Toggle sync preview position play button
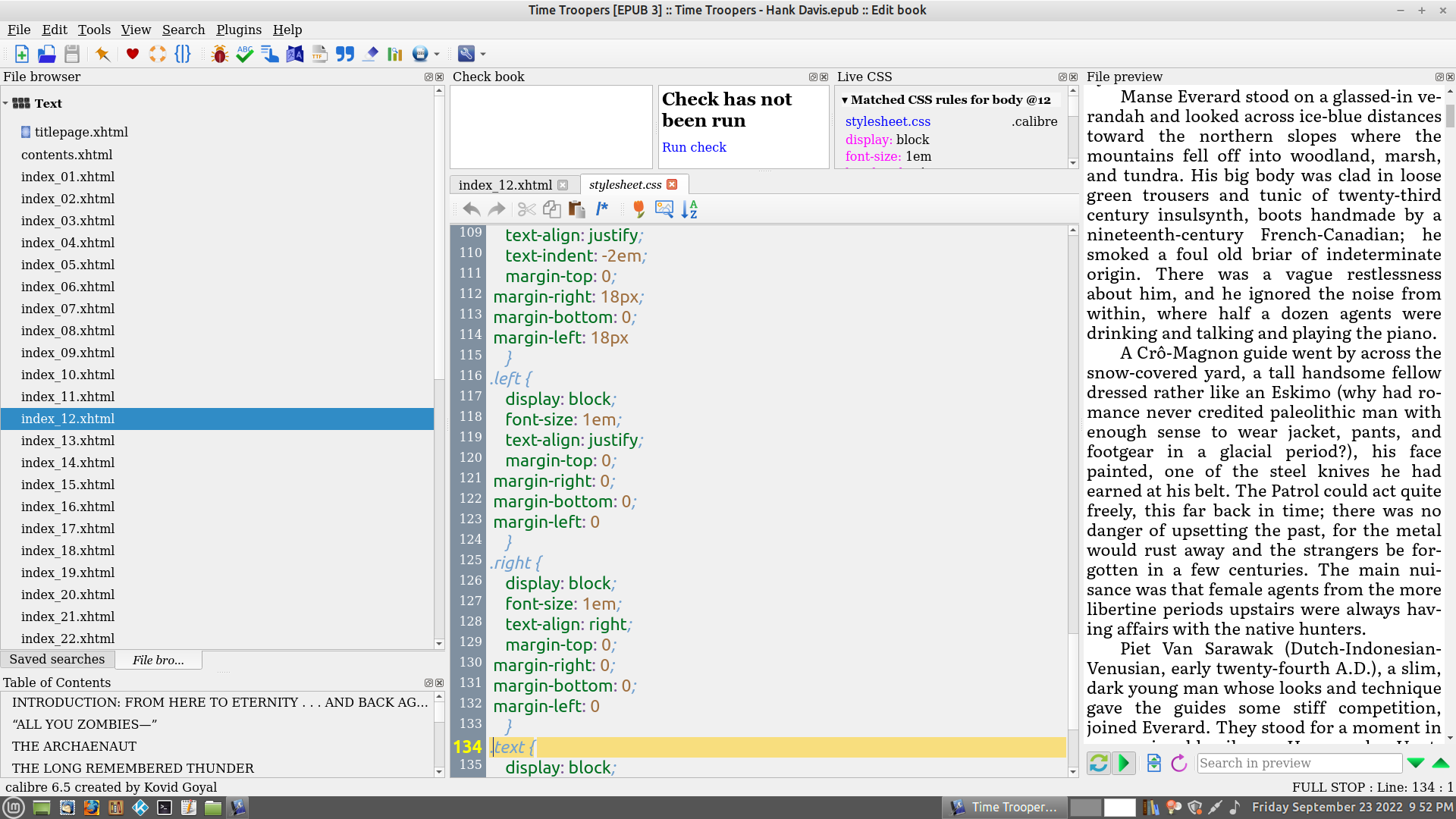The image size is (1456, 819). (1124, 763)
